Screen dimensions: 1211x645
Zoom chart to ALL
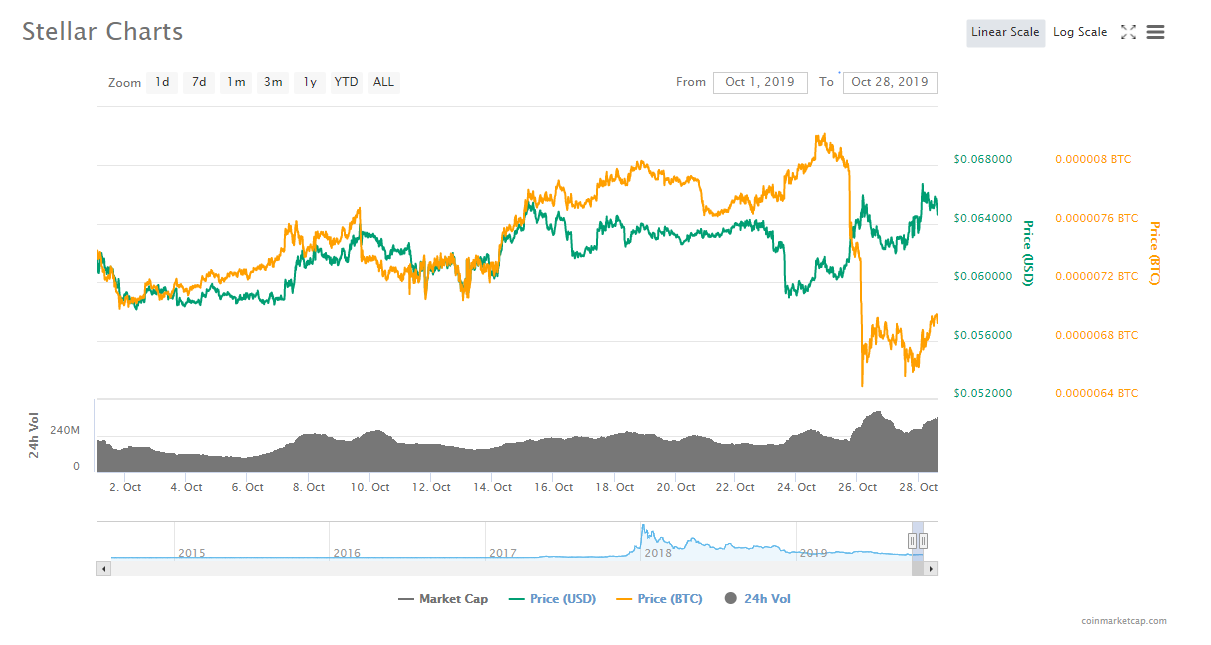pyautogui.click(x=383, y=82)
